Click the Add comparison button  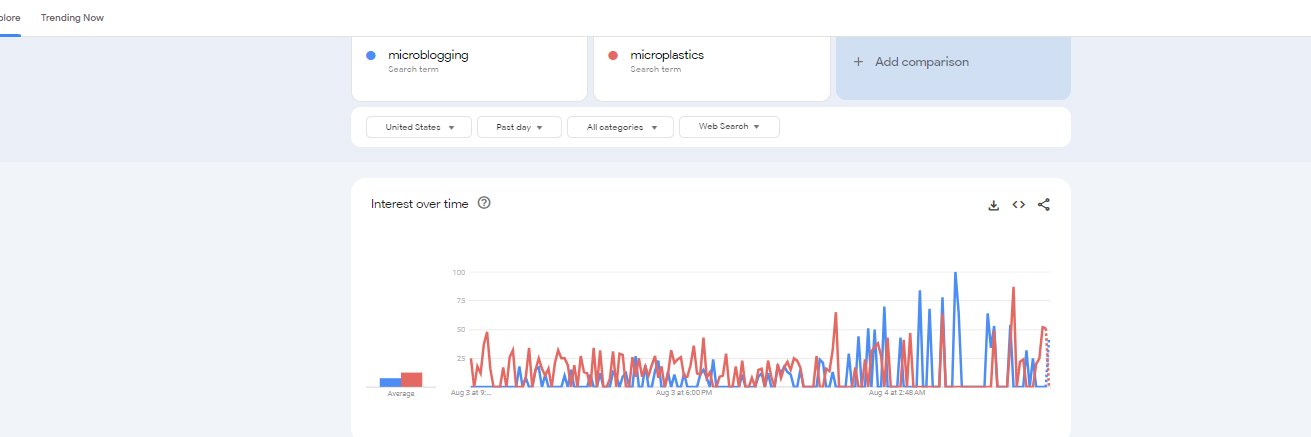pyautogui.click(x=953, y=66)
